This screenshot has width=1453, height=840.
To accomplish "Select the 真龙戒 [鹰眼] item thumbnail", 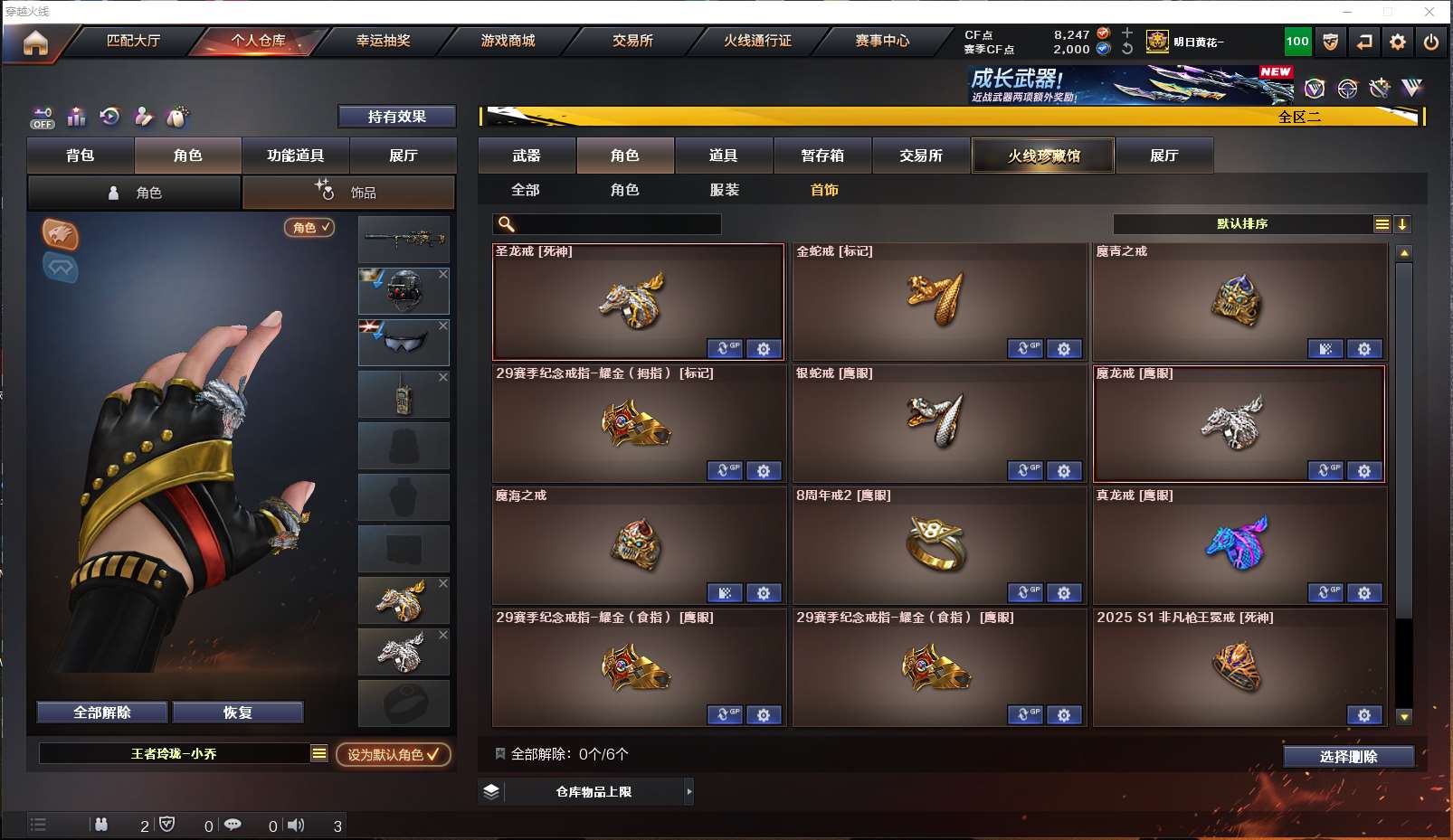I will (x=1239, y=546).
